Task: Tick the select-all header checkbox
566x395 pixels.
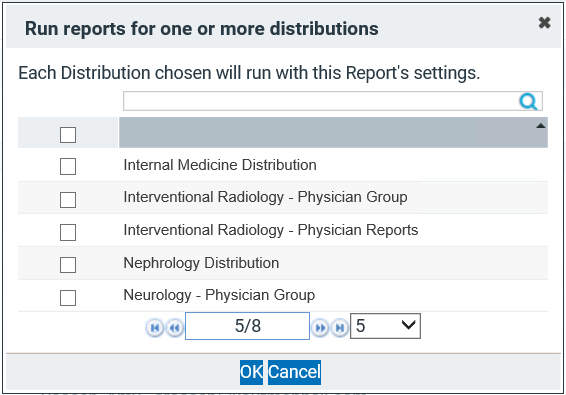Action: tap(68, 135)
